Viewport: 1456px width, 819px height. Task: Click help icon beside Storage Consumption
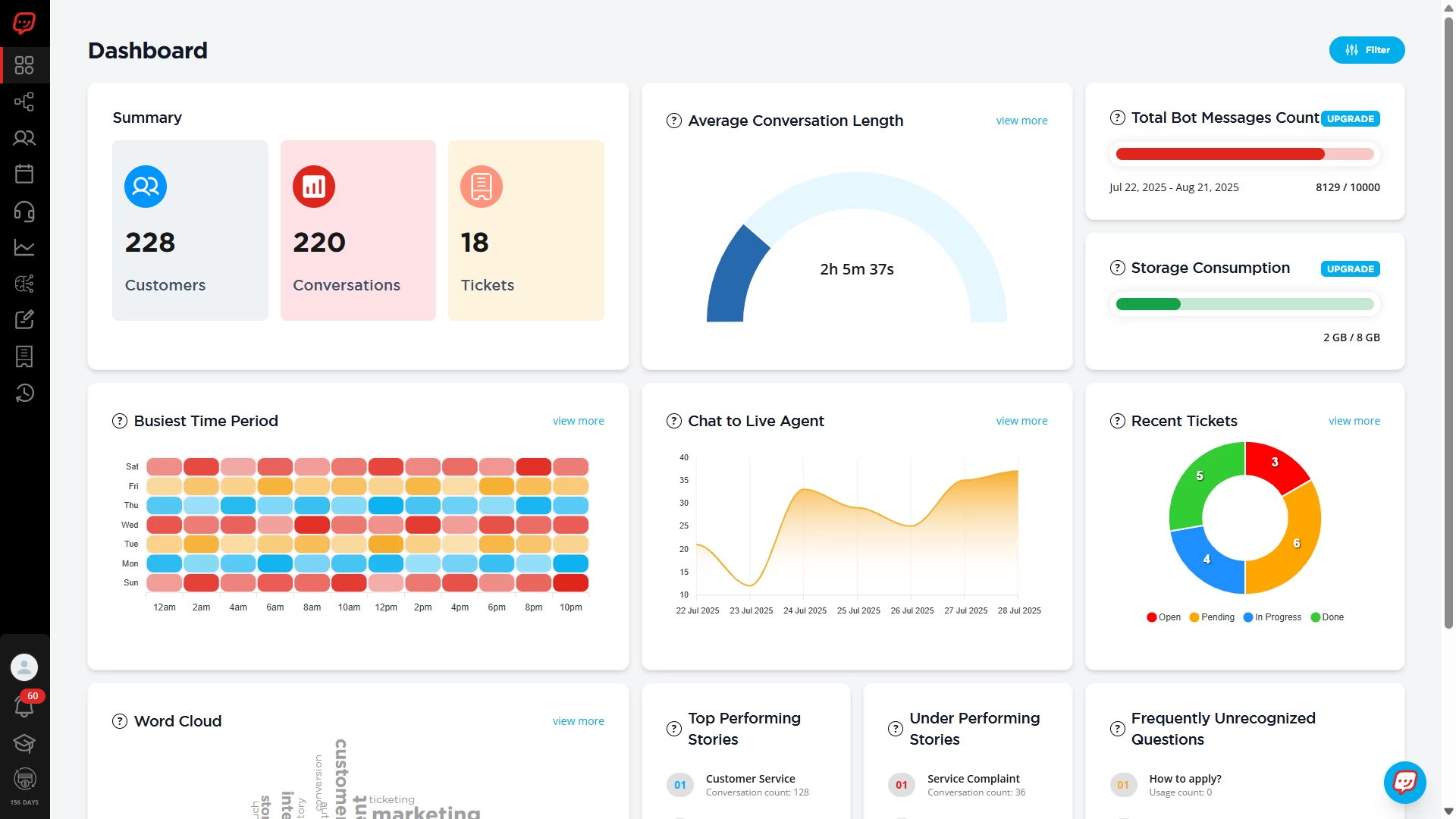pos(1117,268)
